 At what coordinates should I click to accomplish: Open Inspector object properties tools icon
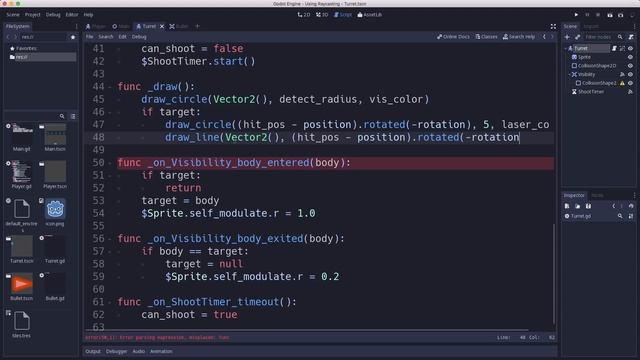pyautogui.click(x=631, y=216)
